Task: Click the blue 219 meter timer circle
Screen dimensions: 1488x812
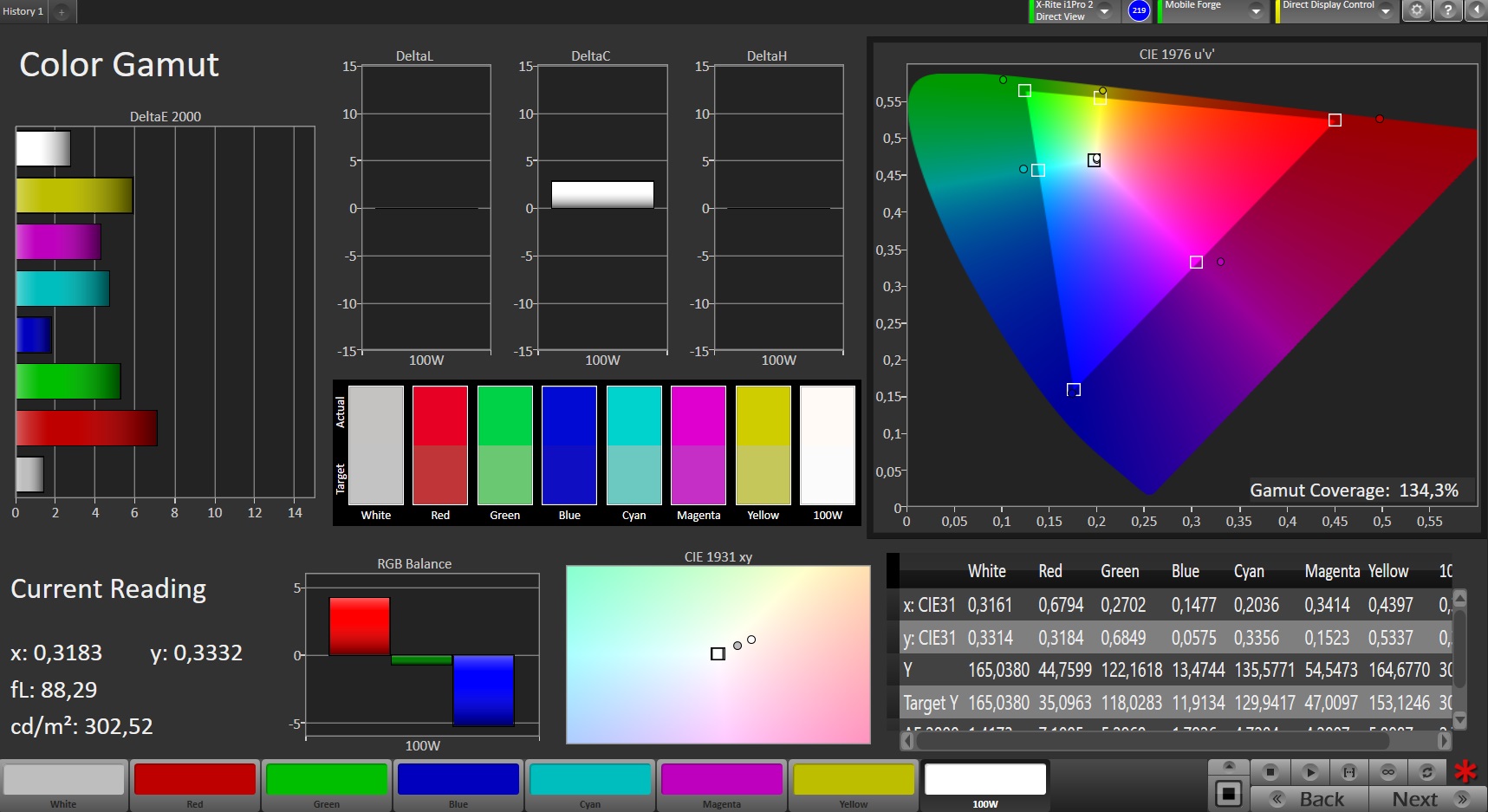Action: click(1139, 10)
